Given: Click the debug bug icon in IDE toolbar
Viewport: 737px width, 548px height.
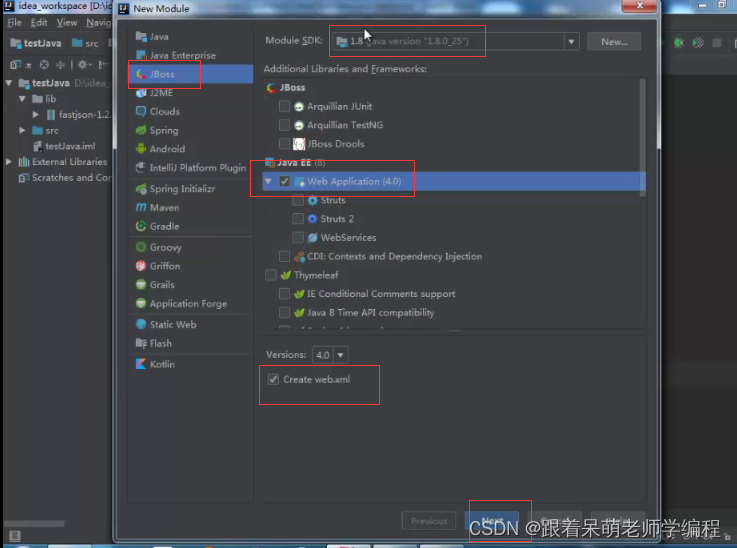Looking at the screenshot, I should pos(679,43).
